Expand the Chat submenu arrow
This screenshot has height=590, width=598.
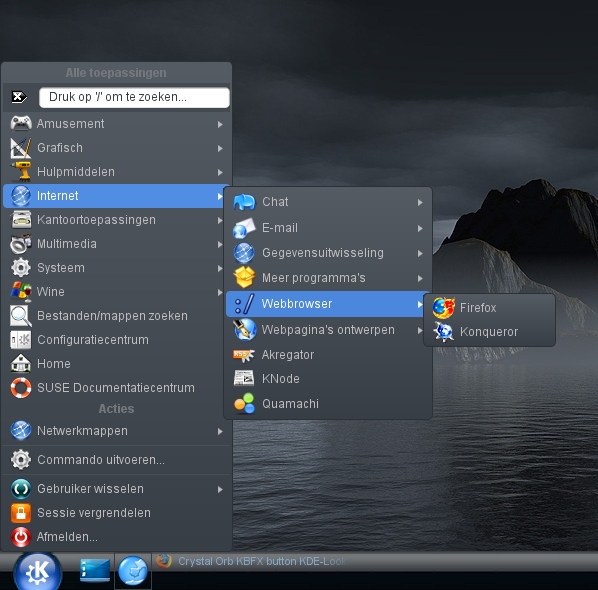(x=420, y=202)
